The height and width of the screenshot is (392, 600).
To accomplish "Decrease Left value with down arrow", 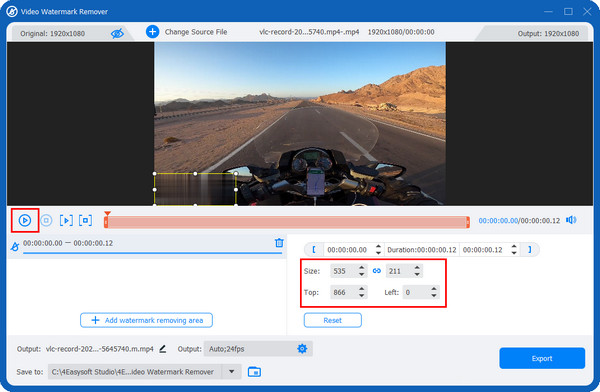I will 434,296.
